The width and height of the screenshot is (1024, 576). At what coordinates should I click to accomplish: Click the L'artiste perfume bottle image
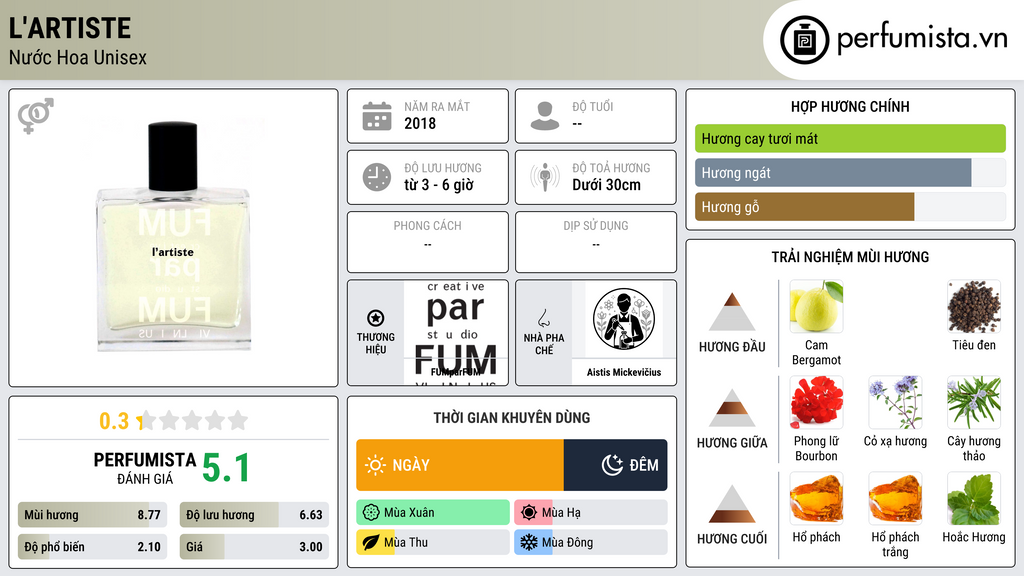click(174, 236)
